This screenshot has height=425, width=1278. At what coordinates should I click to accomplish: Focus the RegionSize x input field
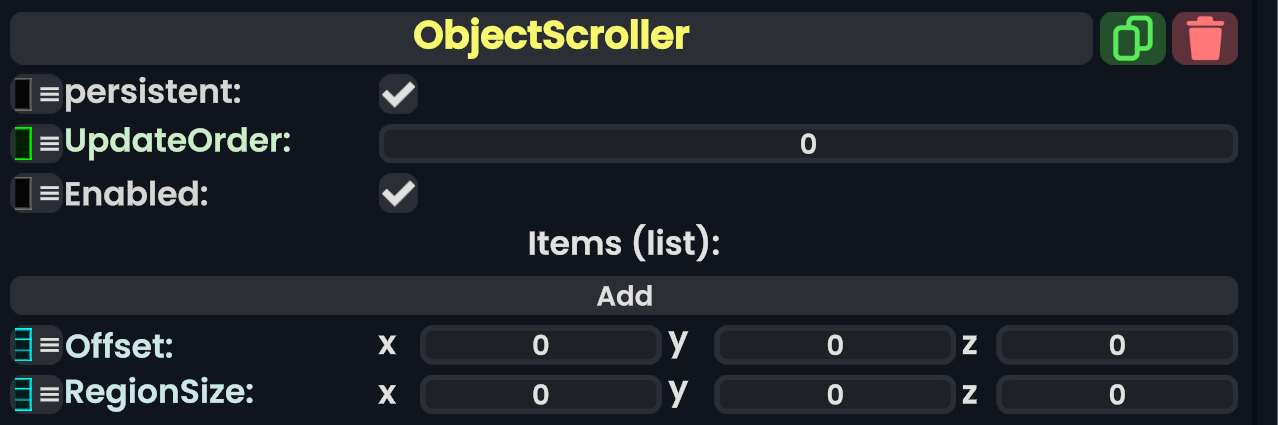[x=540, y=394]
